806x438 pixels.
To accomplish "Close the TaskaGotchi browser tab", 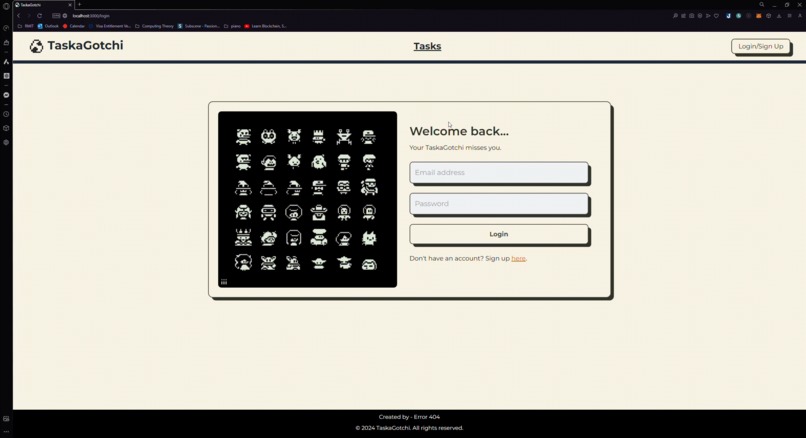I will click(70, 5).
